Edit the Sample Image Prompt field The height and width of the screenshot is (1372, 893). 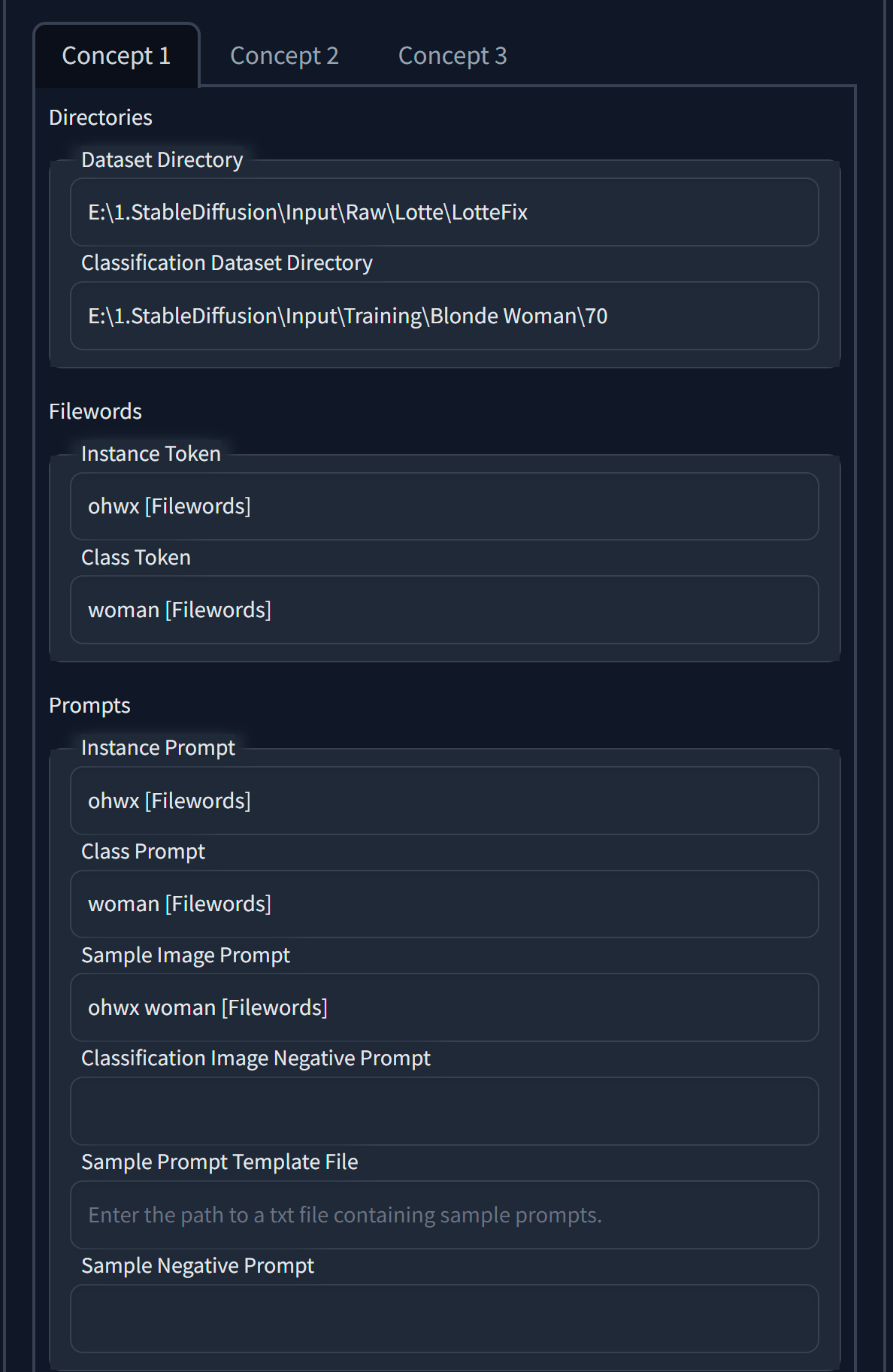coord(444,1007)
